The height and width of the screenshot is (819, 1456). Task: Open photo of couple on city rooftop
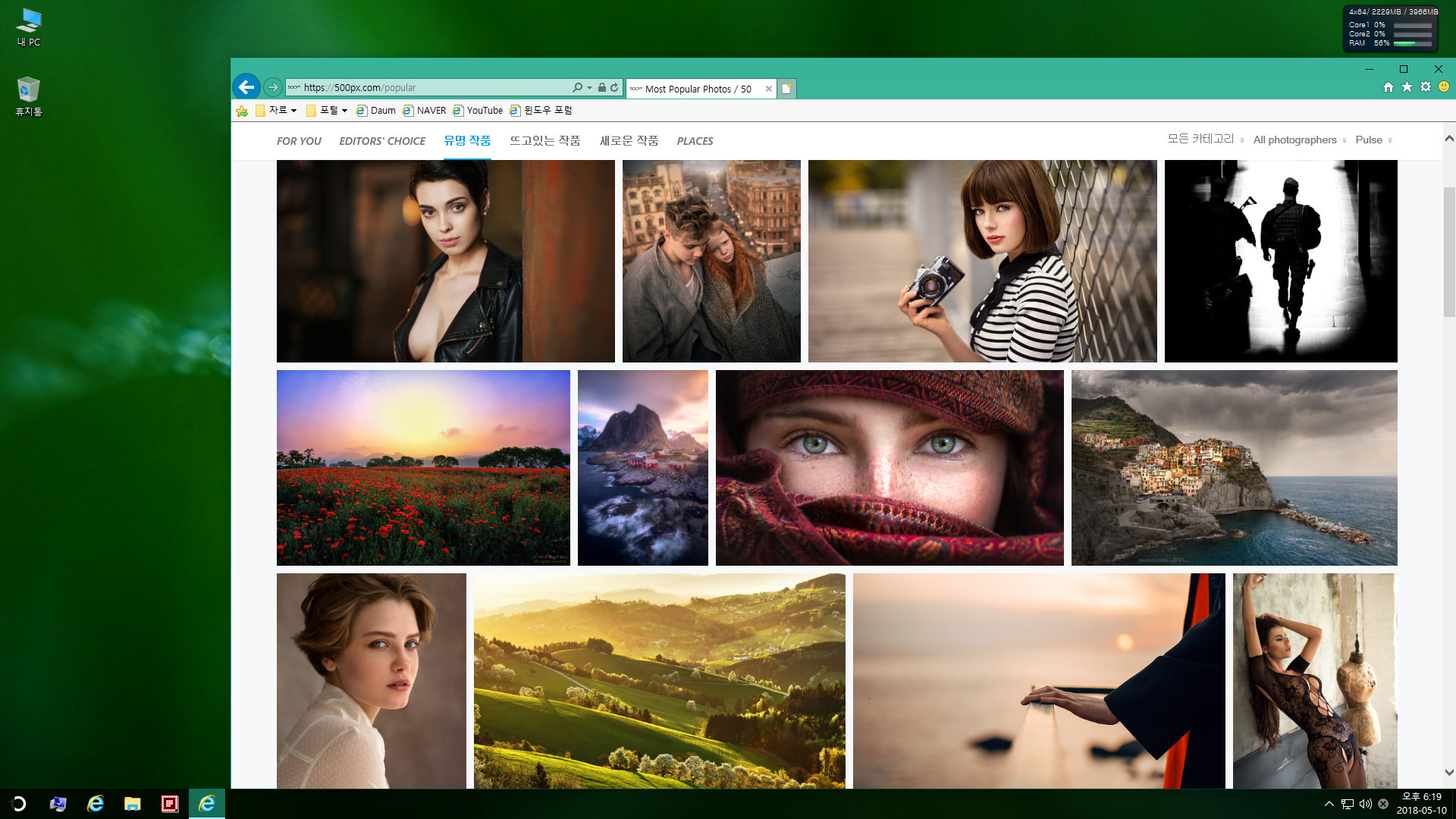coord(711,261)
